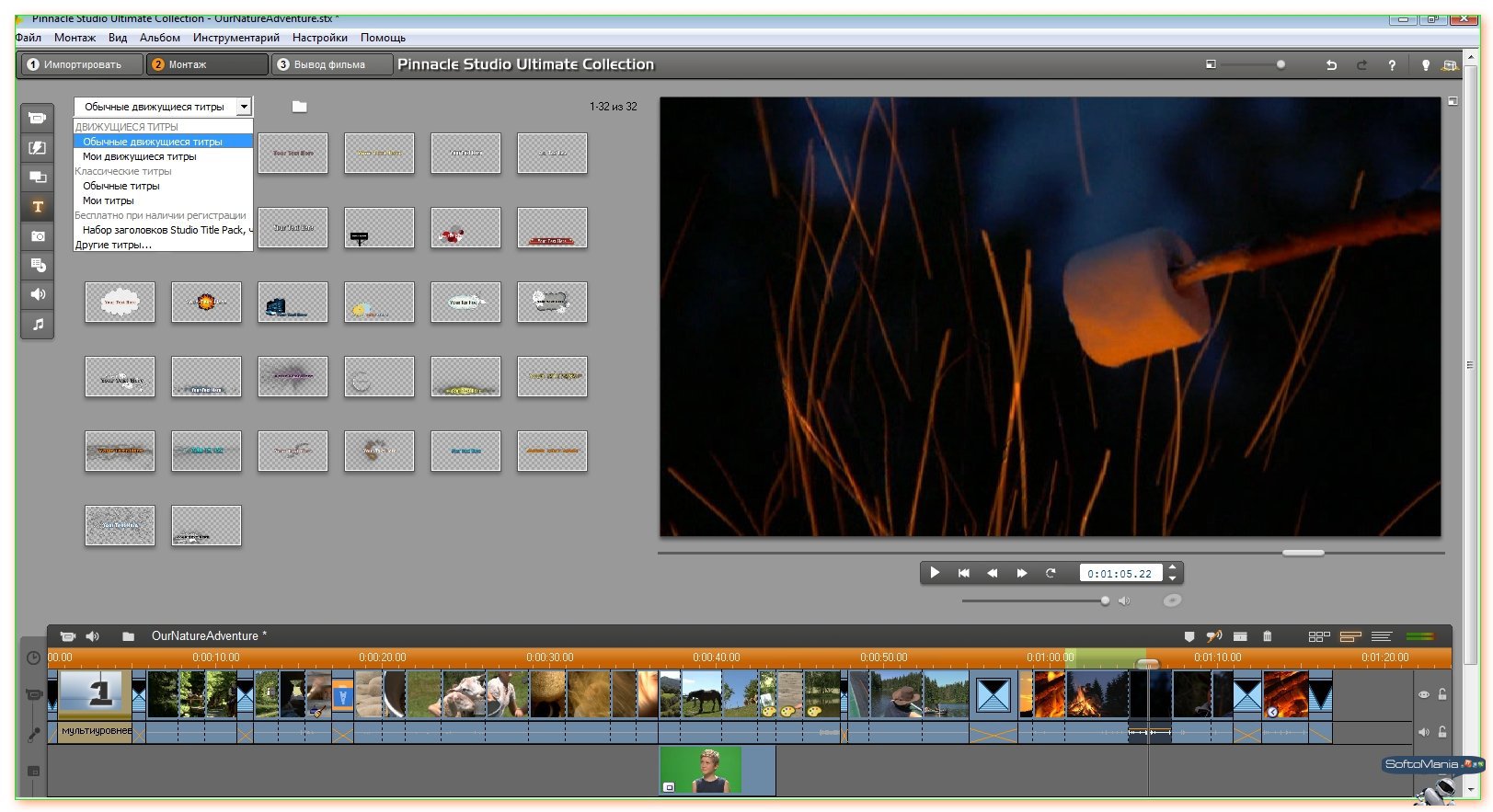1493x812 pixels.
Task: Toggle the loop playback button
Action: coord(1051,573)
